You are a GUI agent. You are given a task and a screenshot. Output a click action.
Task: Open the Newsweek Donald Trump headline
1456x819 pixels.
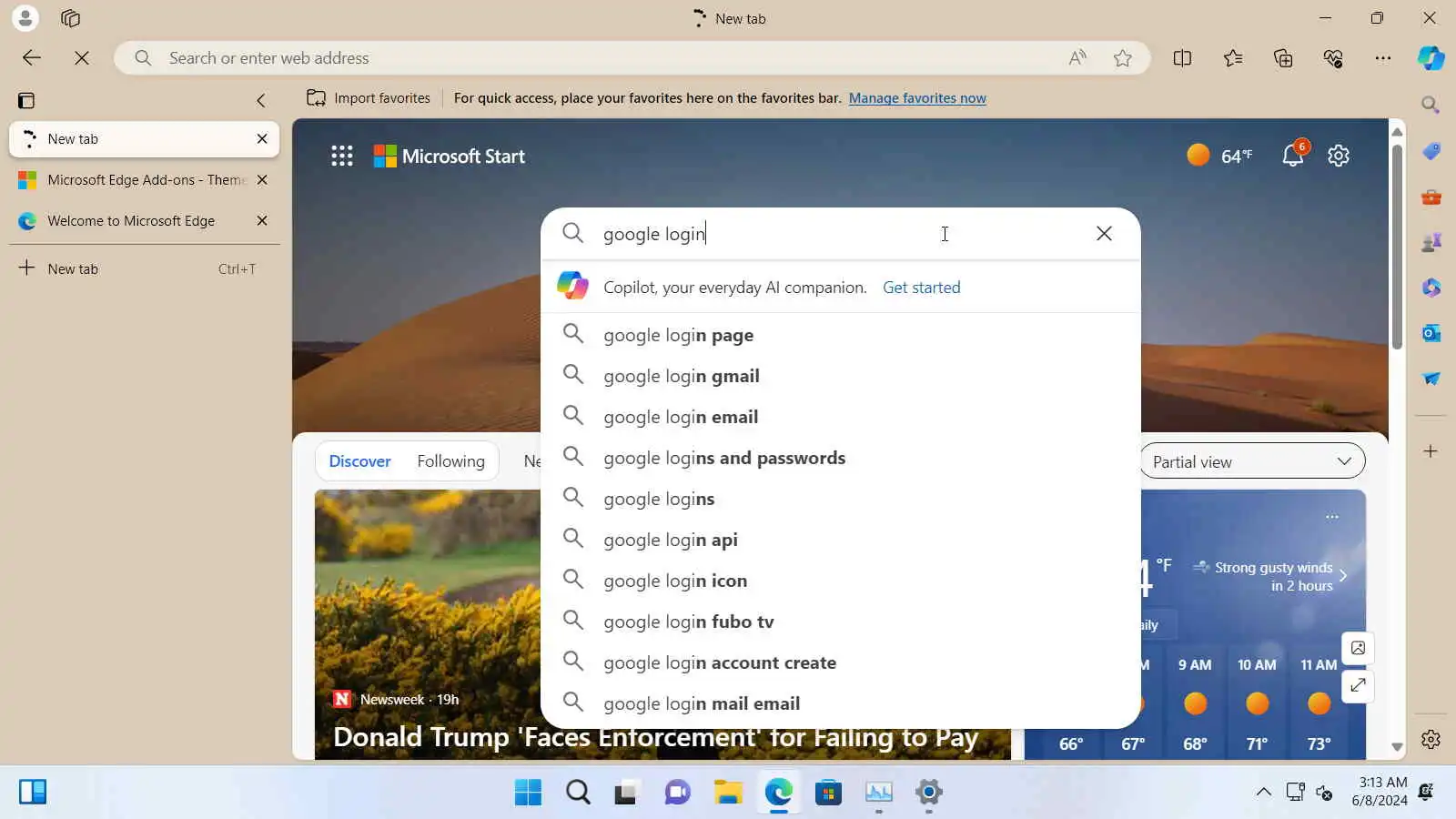(x=655, y=737)
